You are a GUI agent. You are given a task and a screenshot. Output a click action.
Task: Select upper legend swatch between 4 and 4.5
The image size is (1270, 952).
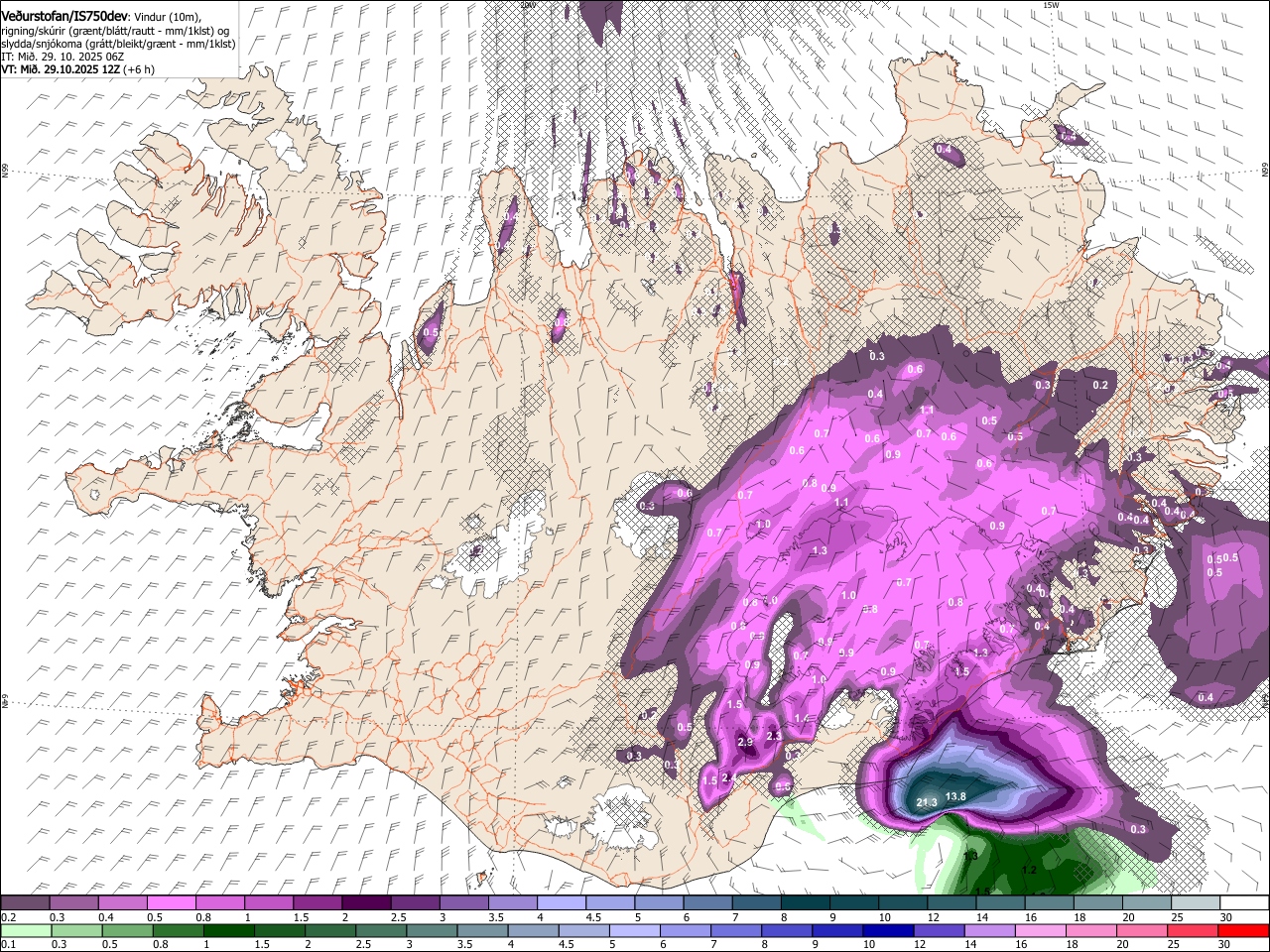tap(562, 902)
